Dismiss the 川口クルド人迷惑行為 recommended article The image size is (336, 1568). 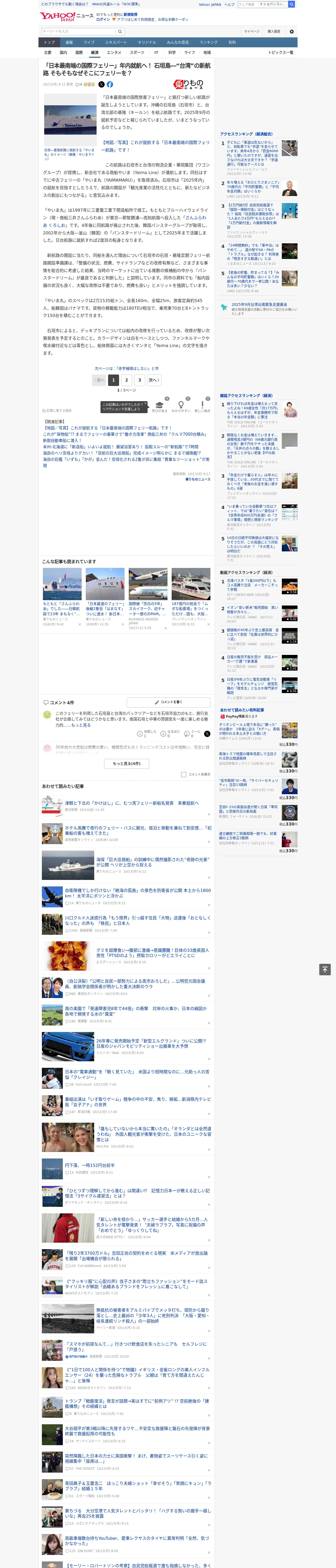pyautogui.click(x=209, y=932)
